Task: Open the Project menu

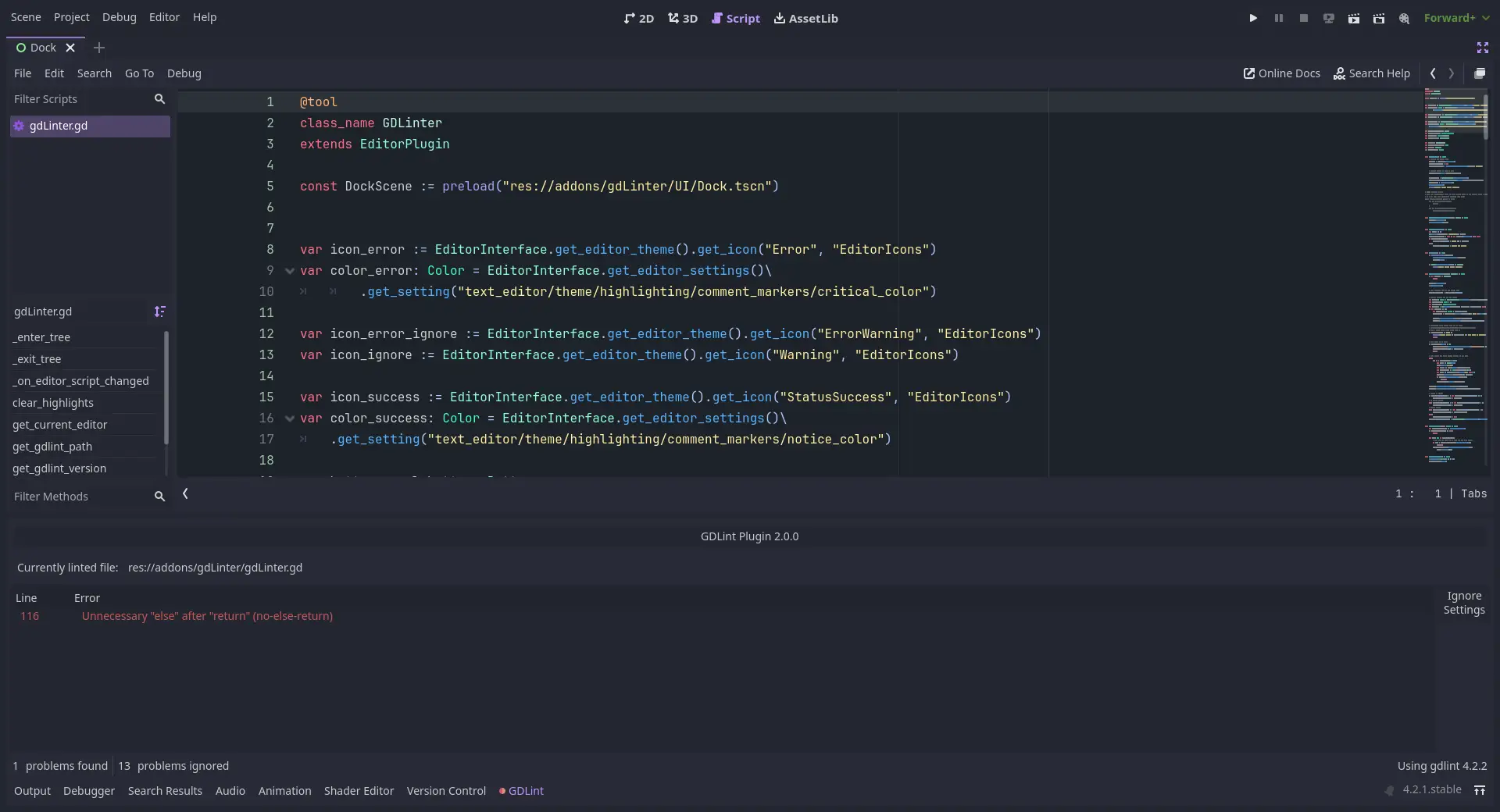Action: click(x=71, y=17)
